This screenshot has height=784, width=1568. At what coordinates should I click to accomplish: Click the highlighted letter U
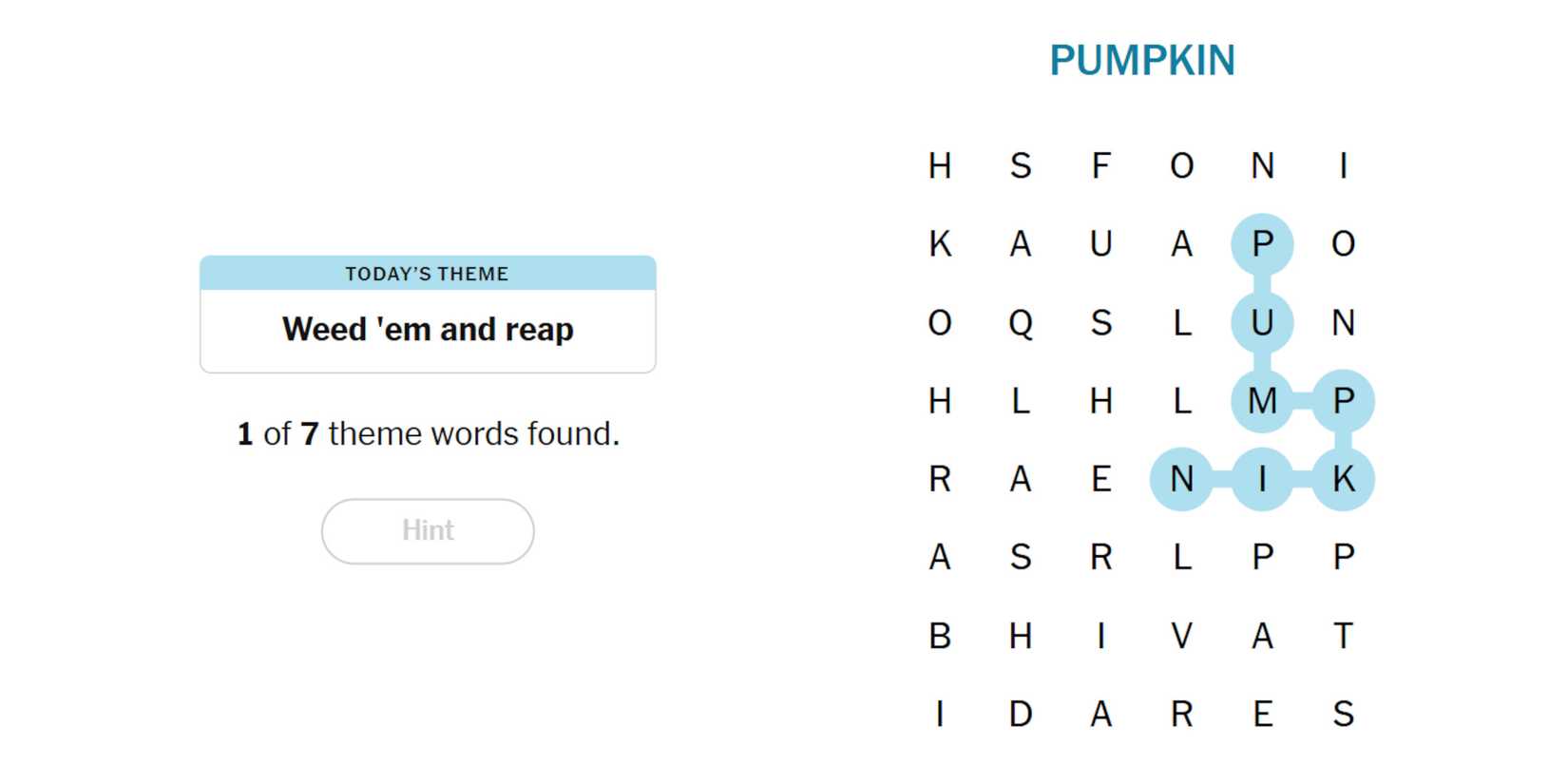click(1262, 323)
